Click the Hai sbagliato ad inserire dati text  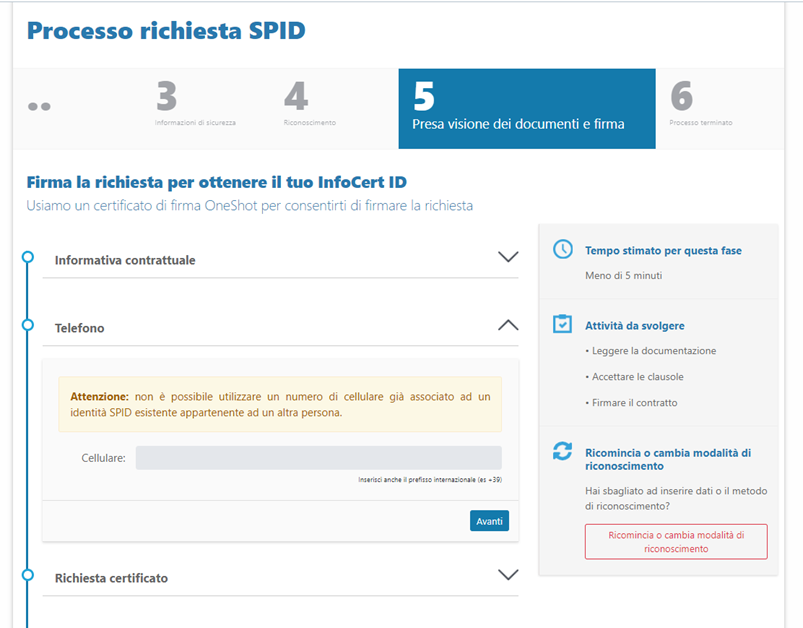pyautogui.click(x=676, y=498)
